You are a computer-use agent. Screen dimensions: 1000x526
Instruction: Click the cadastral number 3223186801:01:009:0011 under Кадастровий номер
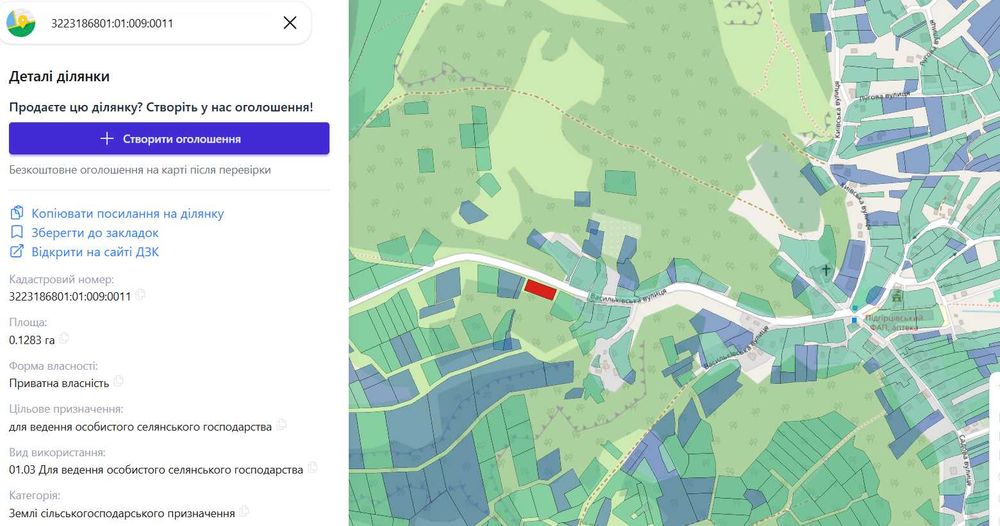(x=70, y=296)
